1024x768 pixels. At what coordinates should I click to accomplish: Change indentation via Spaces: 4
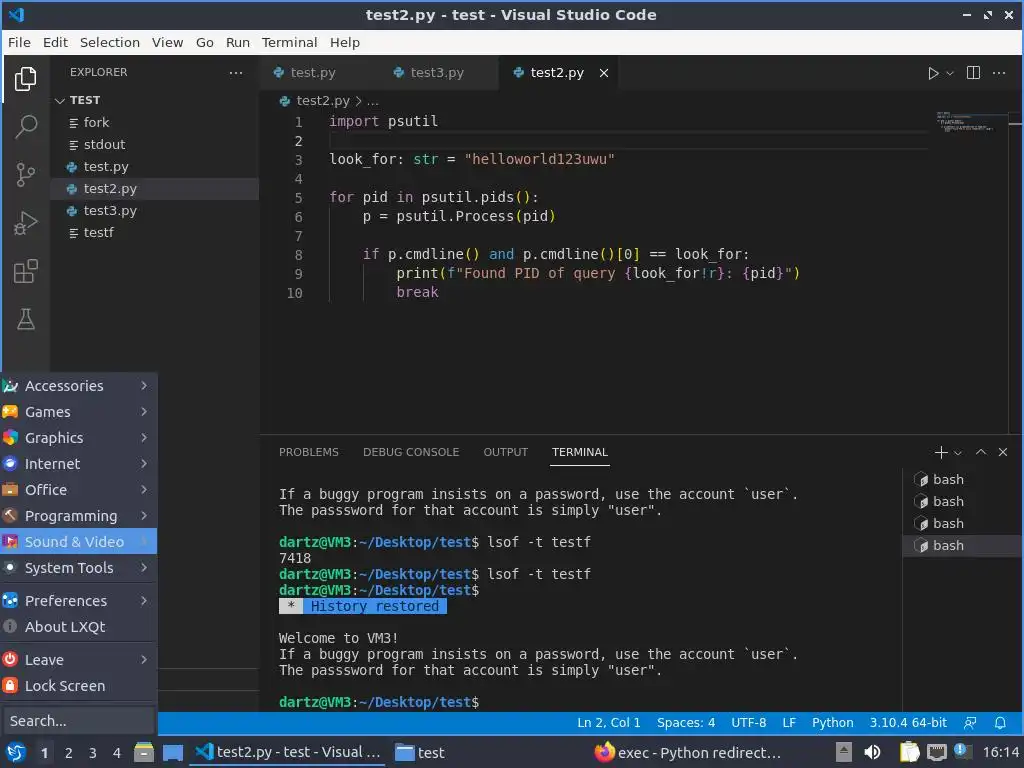coord(686,723)
